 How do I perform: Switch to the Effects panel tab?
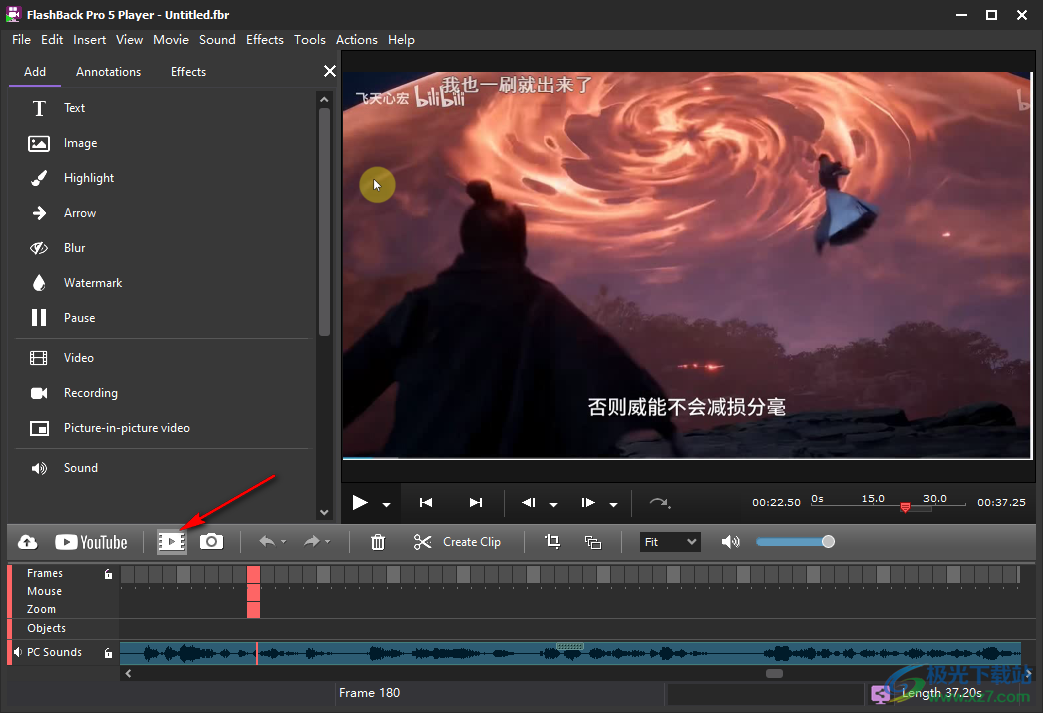(188, 72)
